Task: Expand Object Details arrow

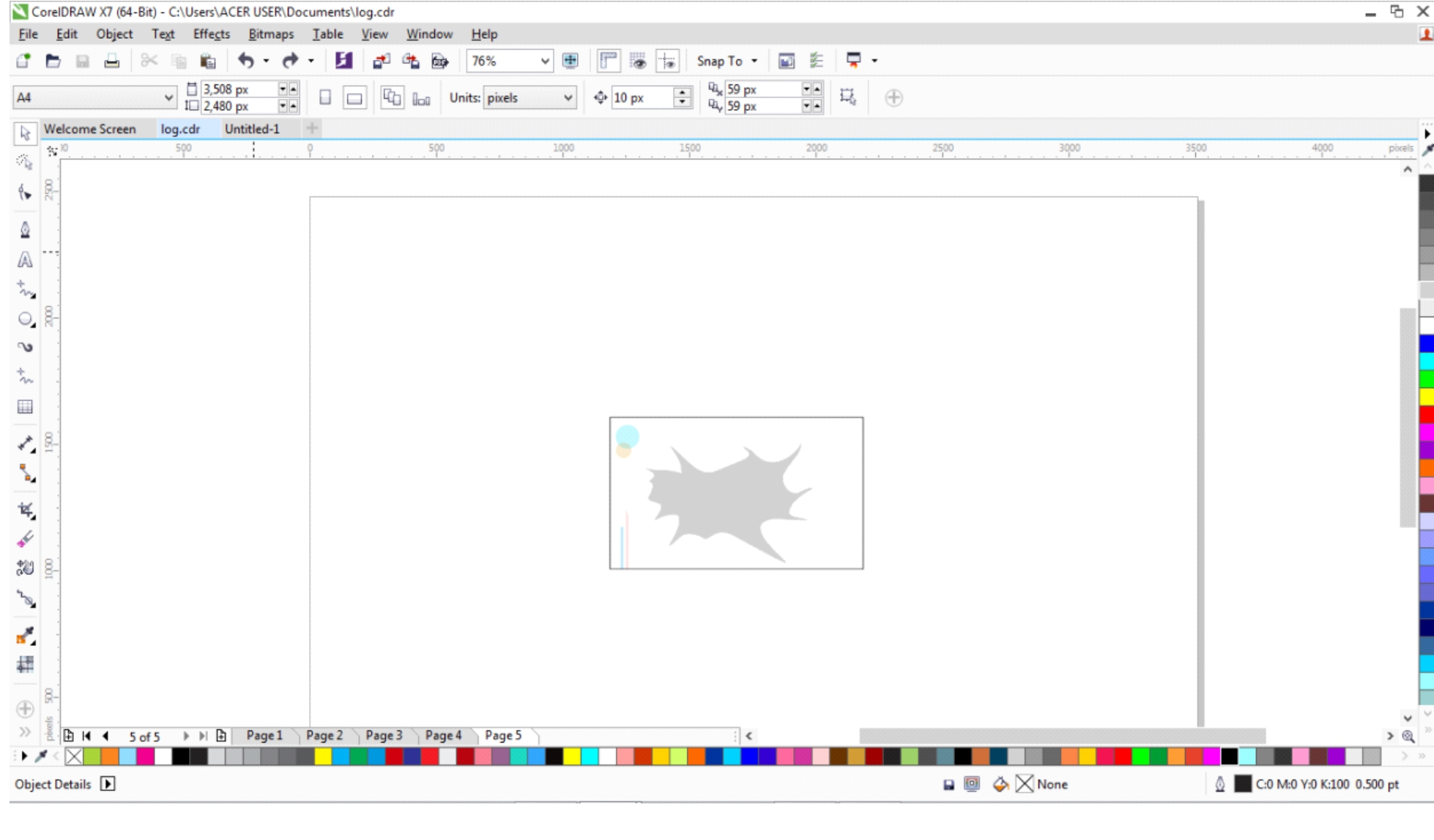Action: (x=108, y=784)
